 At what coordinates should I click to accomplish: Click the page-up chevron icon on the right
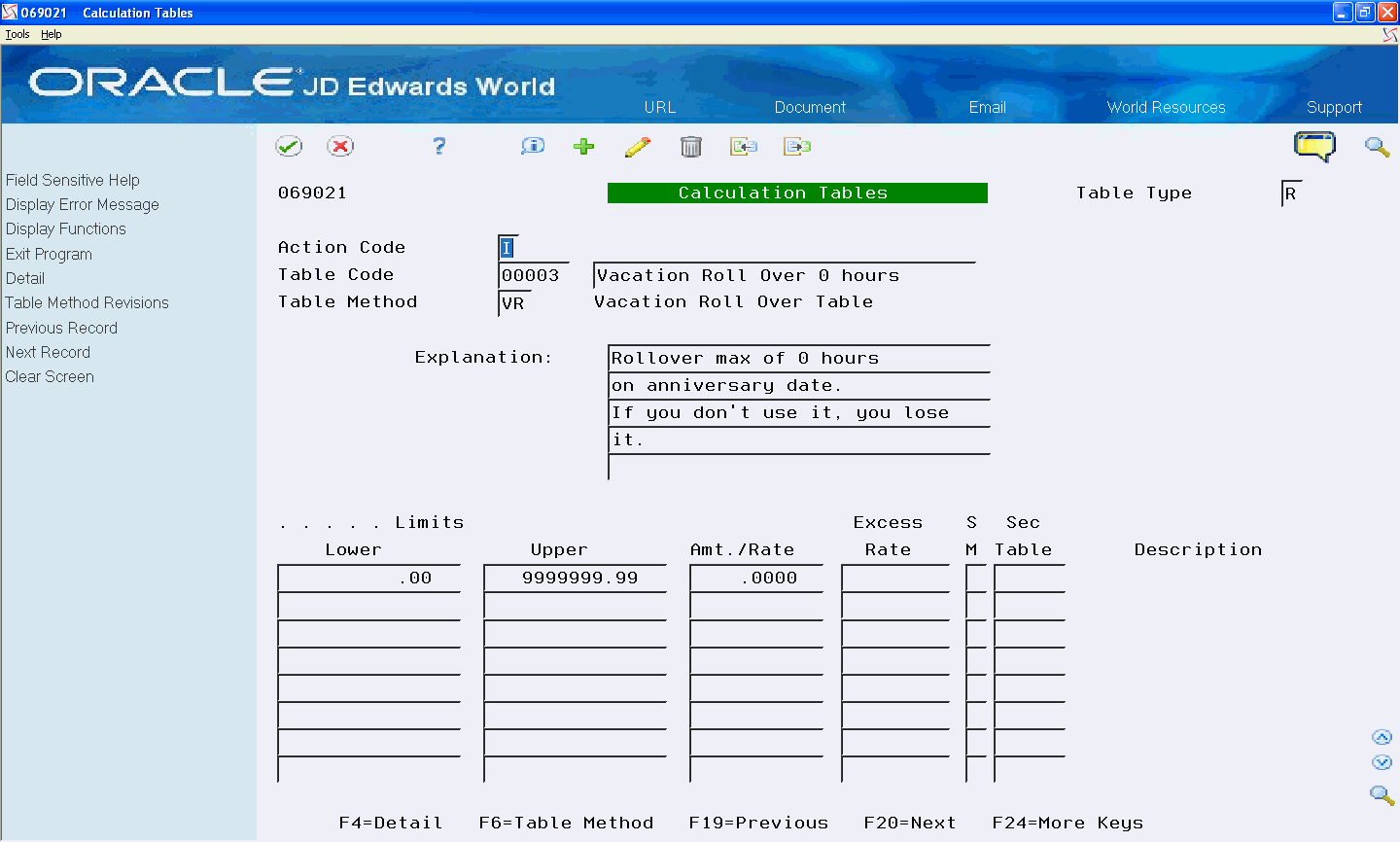pos(1382,736)
